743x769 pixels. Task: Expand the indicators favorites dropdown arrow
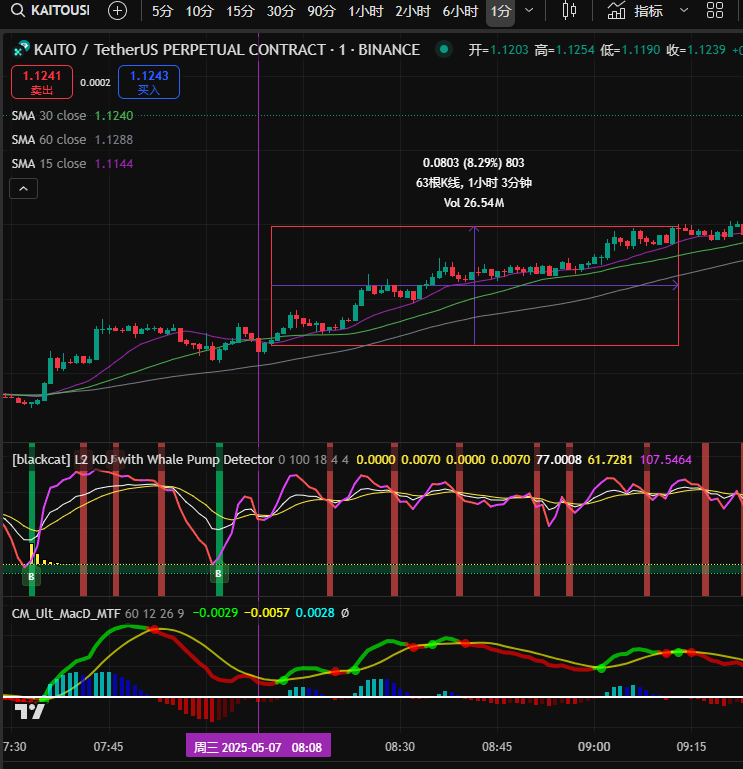pyautogui.click(x=684, y=10)
